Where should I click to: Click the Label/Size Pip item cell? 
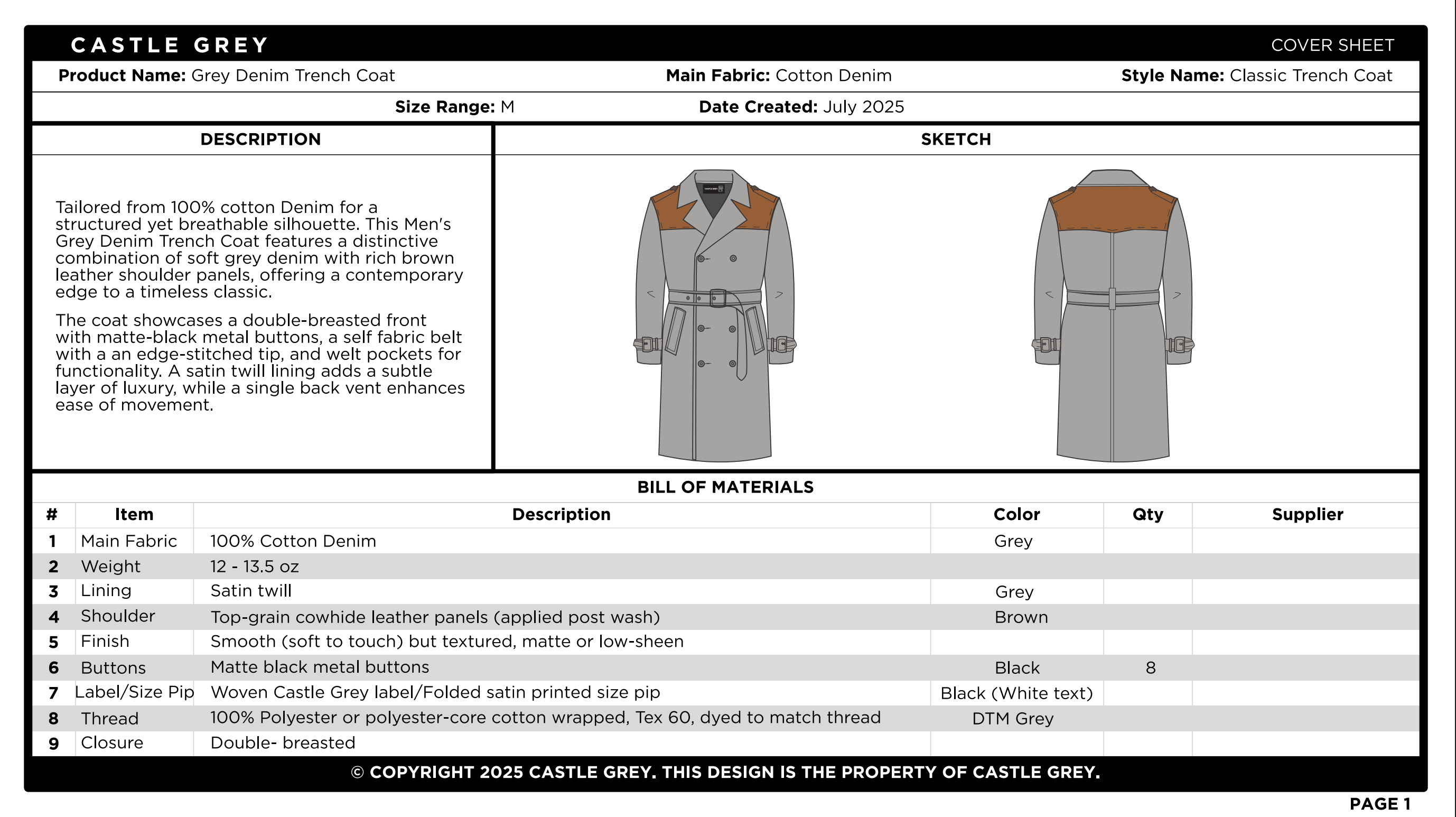[x=135, y=693]
